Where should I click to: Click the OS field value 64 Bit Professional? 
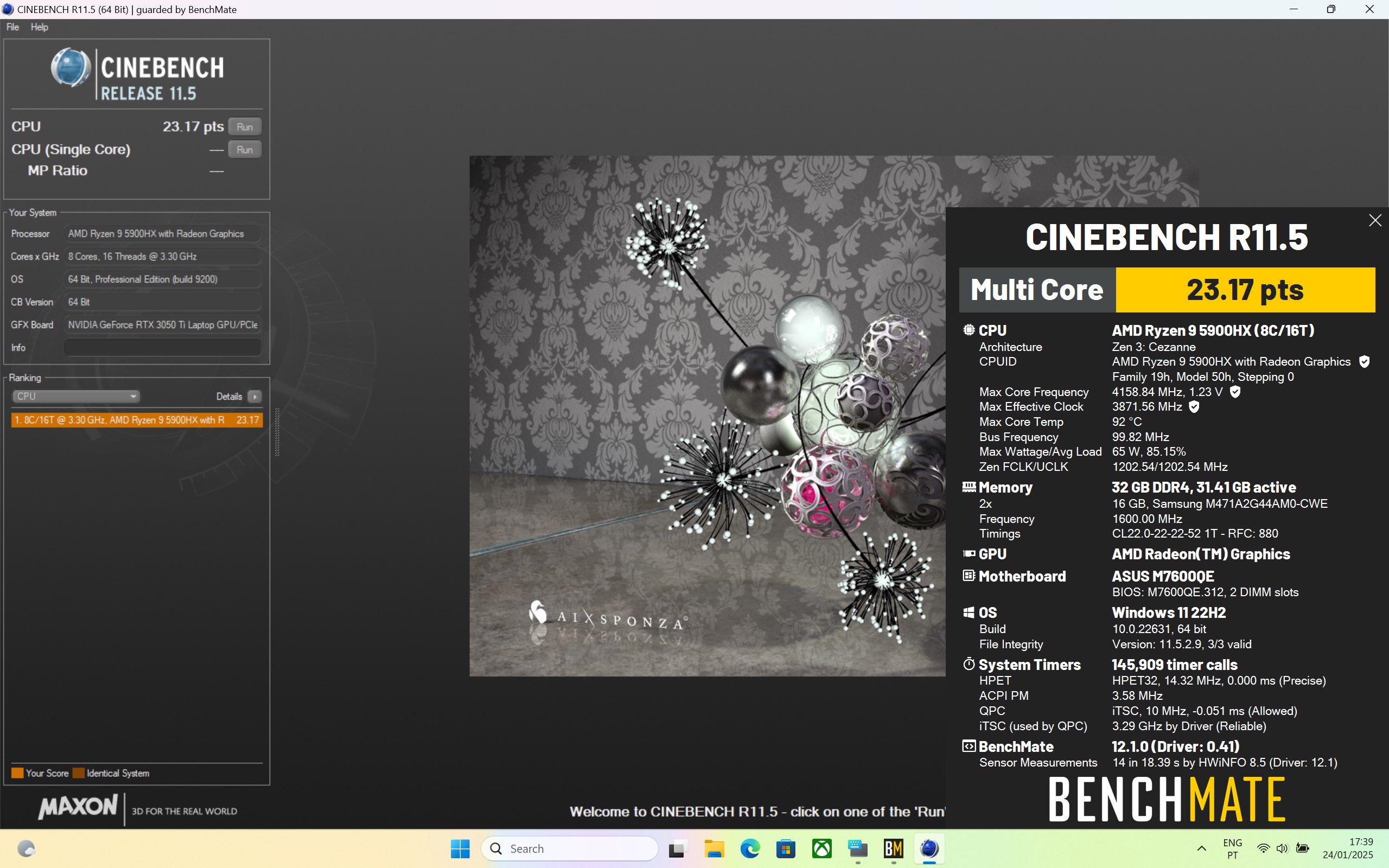(162, 279)
